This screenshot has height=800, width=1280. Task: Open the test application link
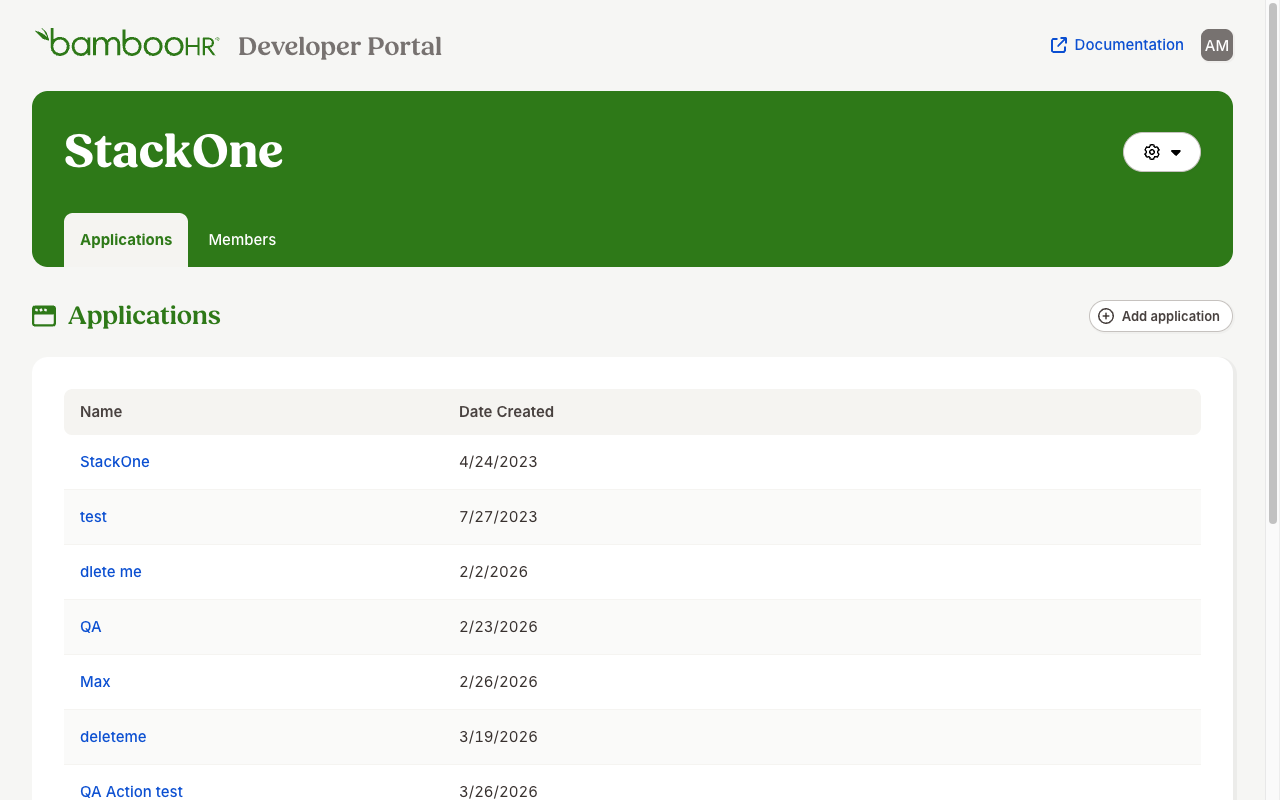coord(93,517)
